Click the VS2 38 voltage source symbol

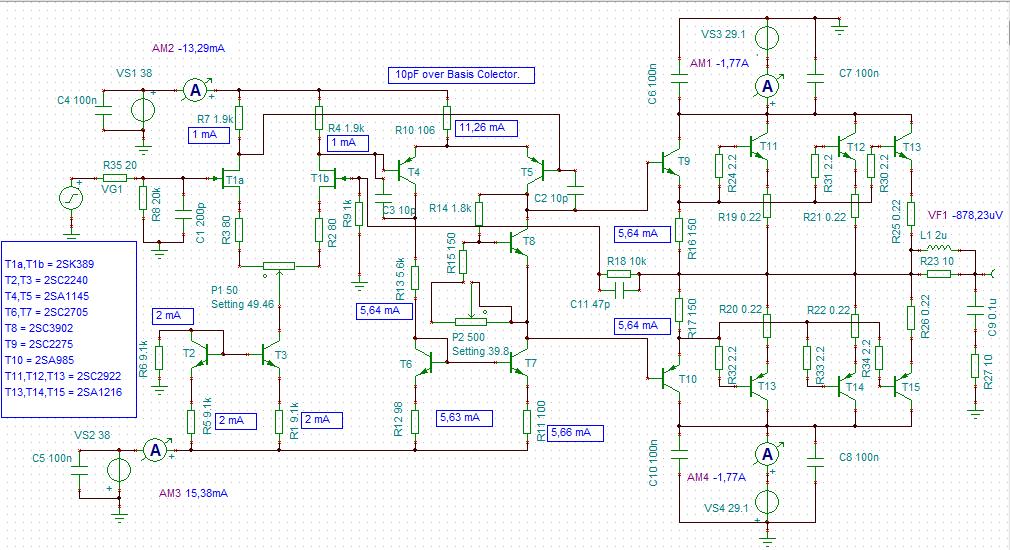[x=119, y=470]
